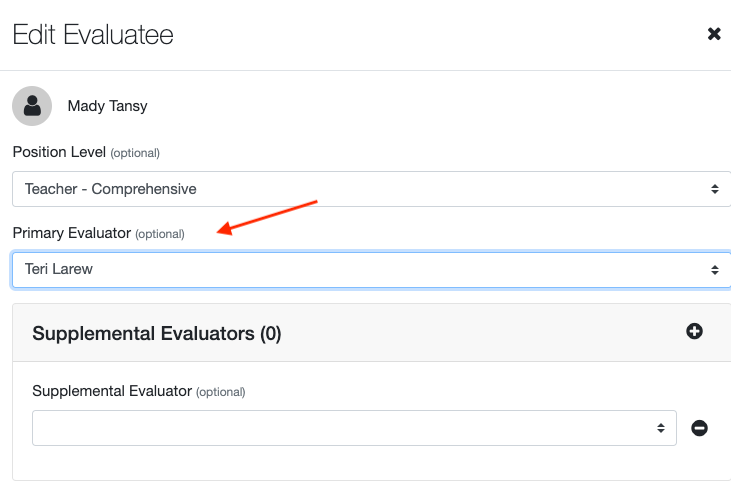Click the Supplemental Evaluator dropdown arrows
This screenshot has height=482, width=731.
(x=660, y=428)
